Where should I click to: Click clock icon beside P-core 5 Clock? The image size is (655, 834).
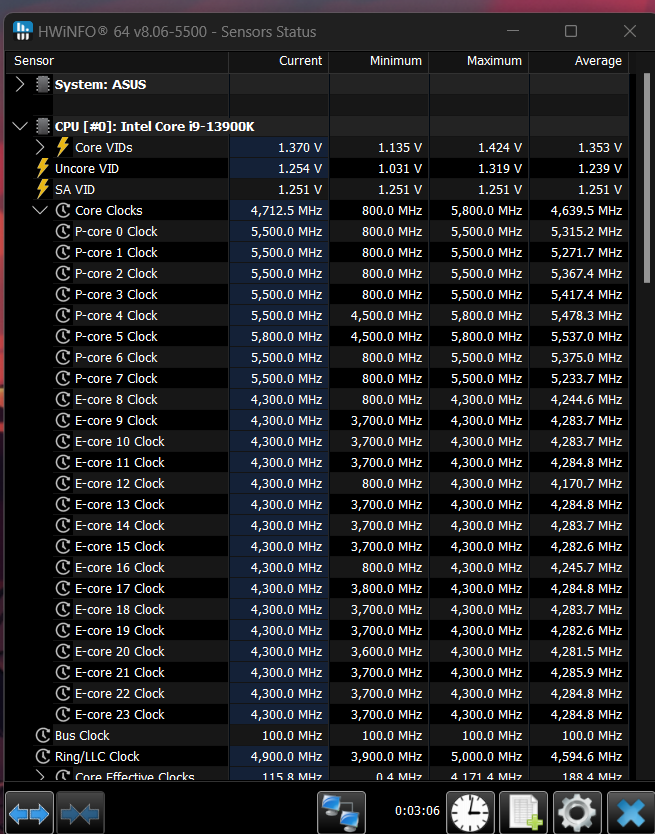[x=63, y=336]
